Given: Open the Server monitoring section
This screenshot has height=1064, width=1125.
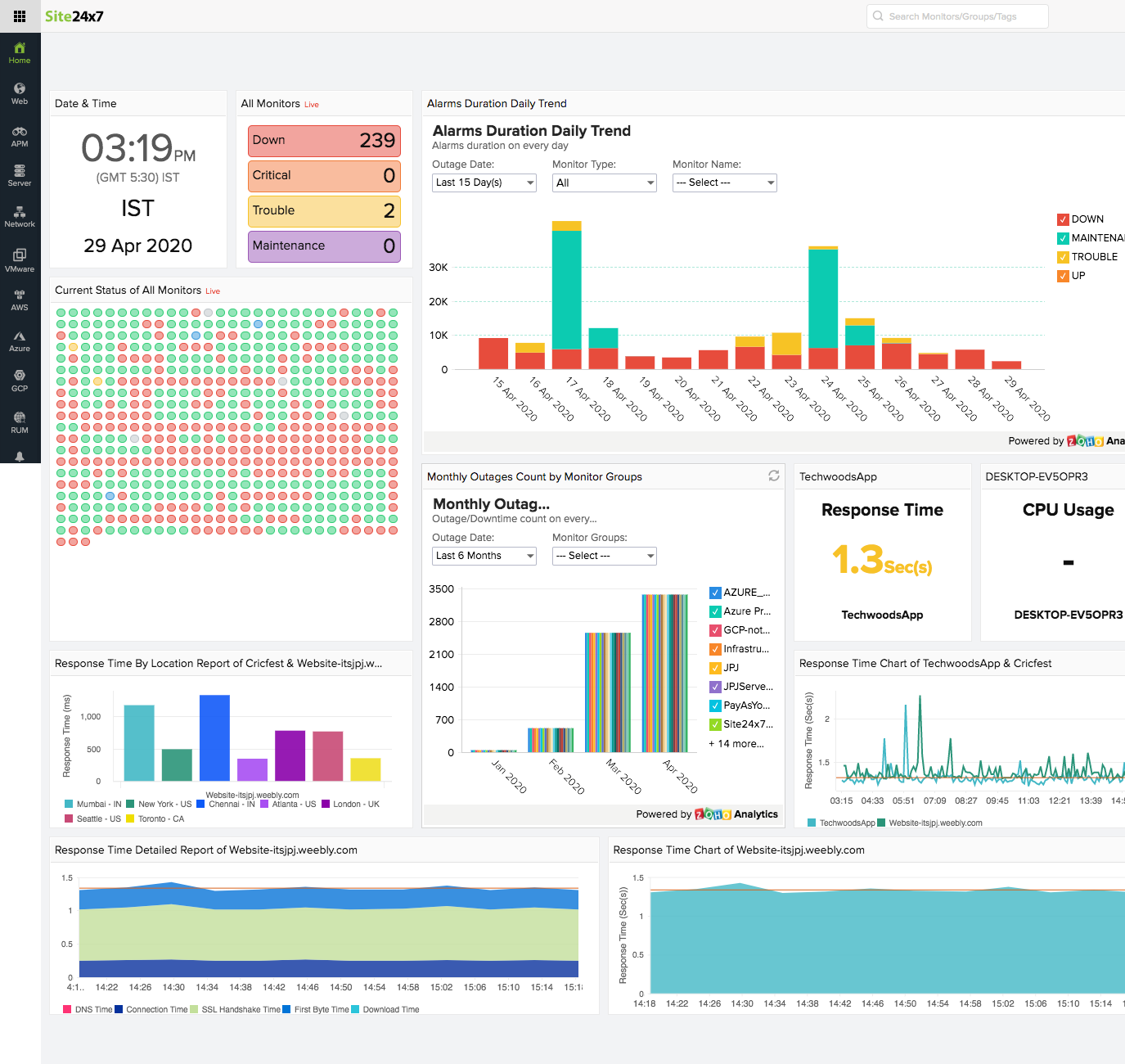Looking at the screenshot, I should [x=20, y=173].
